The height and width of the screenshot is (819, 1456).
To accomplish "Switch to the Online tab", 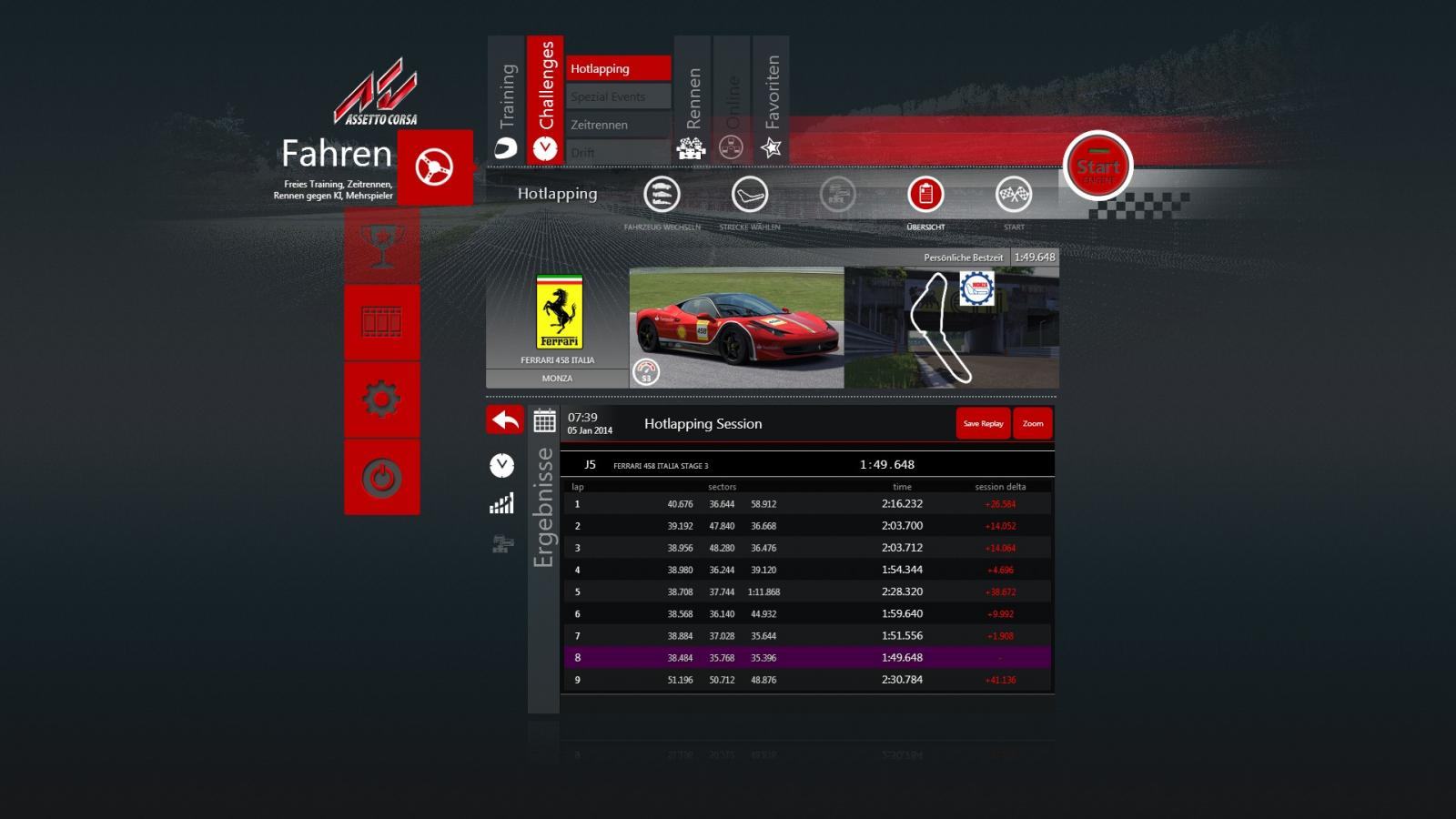I will [x=732, y=100].
